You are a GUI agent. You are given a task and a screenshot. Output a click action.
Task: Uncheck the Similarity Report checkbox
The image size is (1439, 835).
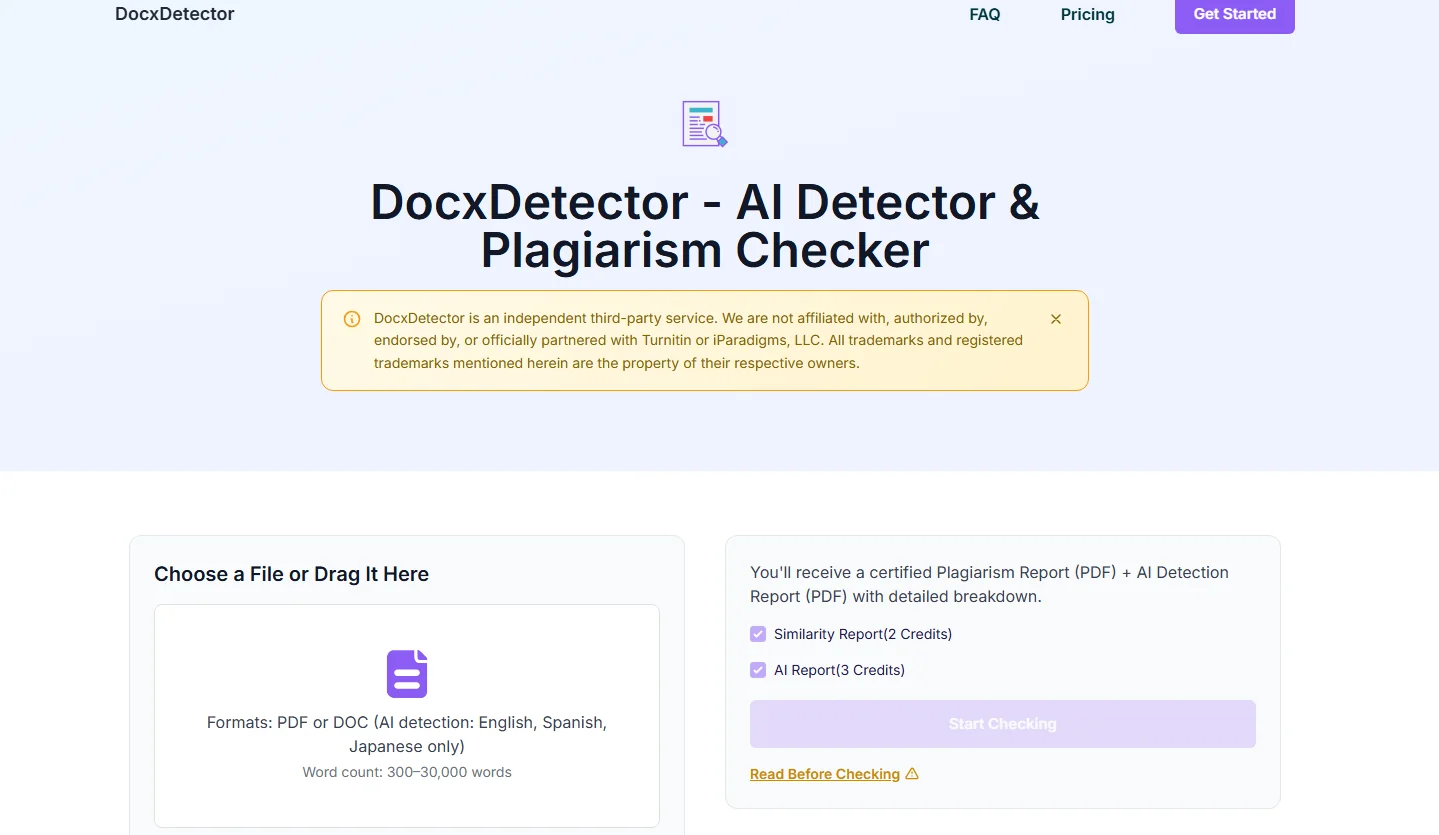[x=758, y=634]
